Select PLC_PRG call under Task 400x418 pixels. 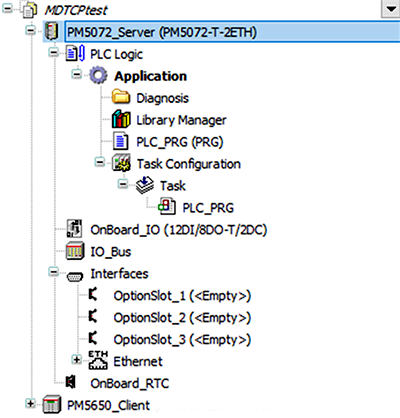point(208,208)
